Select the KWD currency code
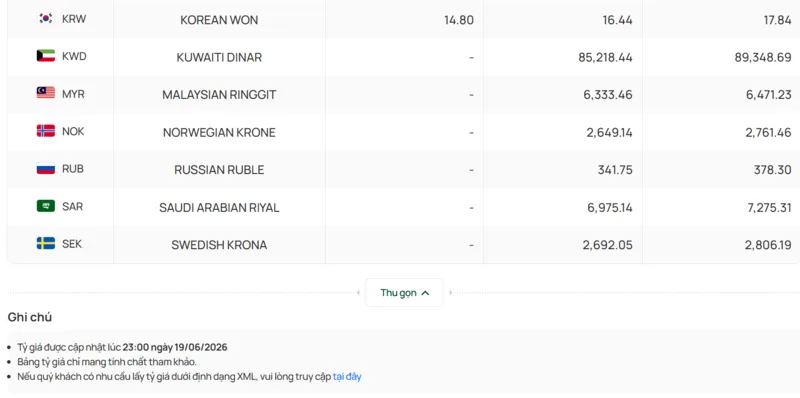 tap(74, 56)
